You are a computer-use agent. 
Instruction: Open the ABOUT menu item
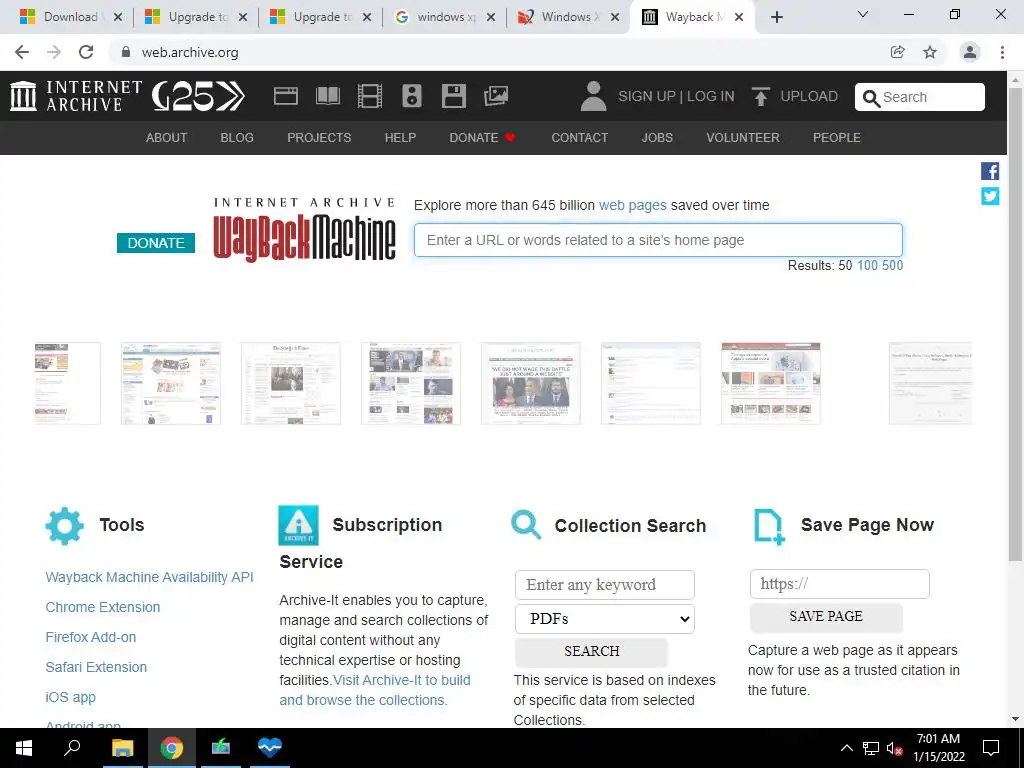click(167, 138)
